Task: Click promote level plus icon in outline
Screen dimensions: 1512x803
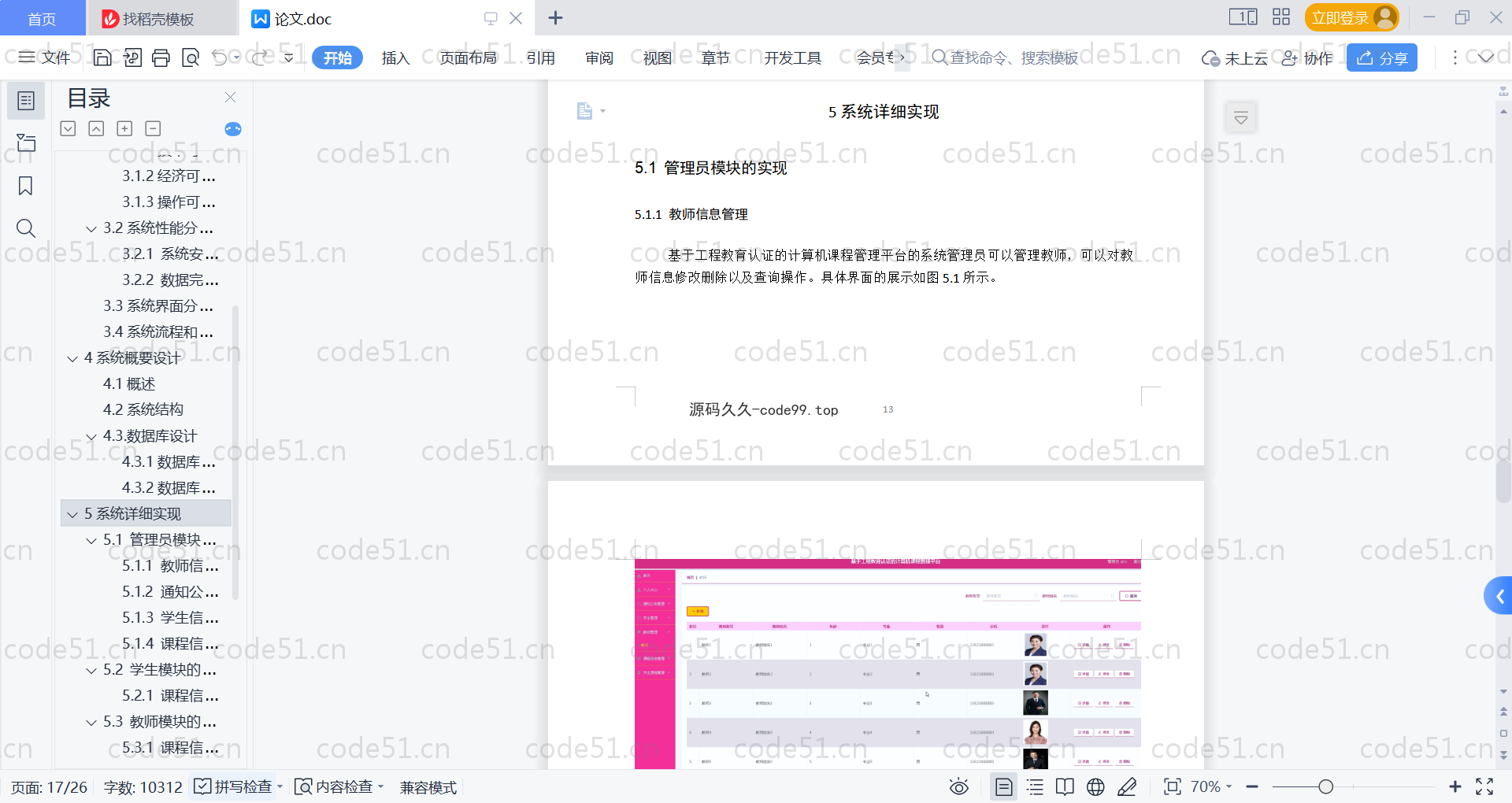Action: click(124, 128)
